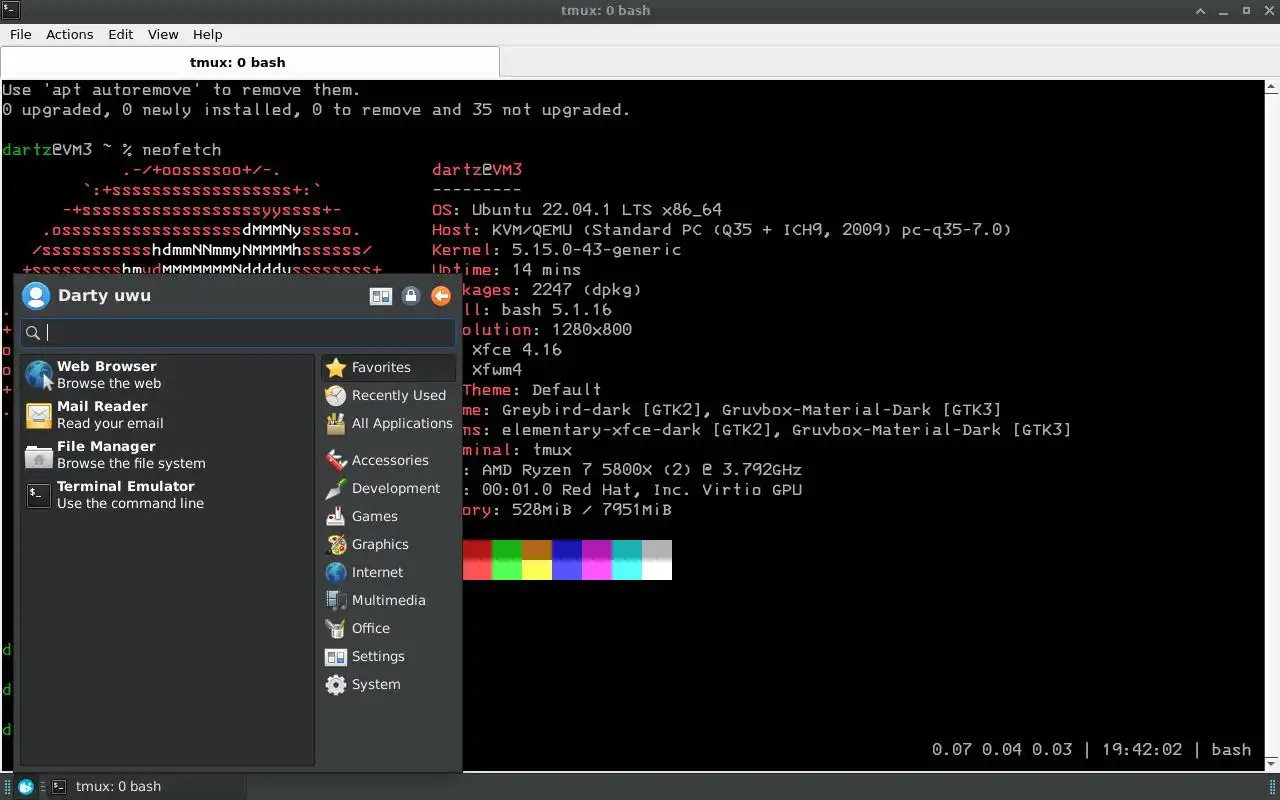Open the Games joystick icon
This screenshot has height=800, width=1280.
click(x=336, y=516)
